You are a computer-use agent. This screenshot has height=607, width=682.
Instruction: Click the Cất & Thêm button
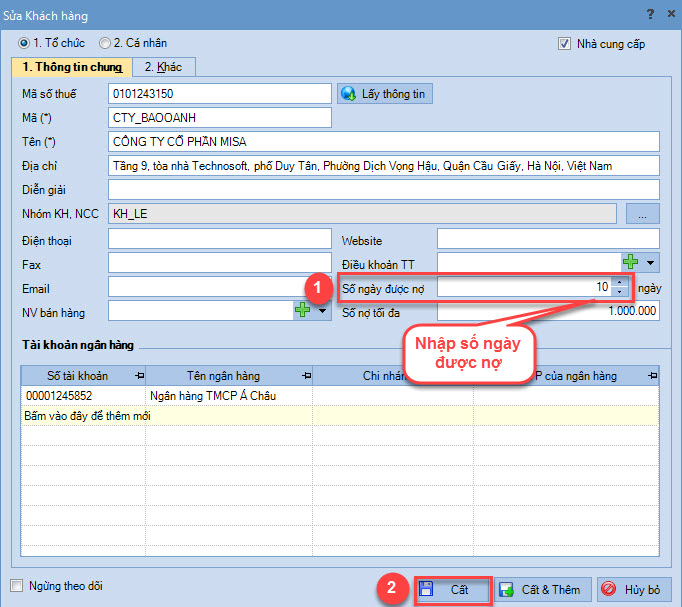(x=543, y=590)
